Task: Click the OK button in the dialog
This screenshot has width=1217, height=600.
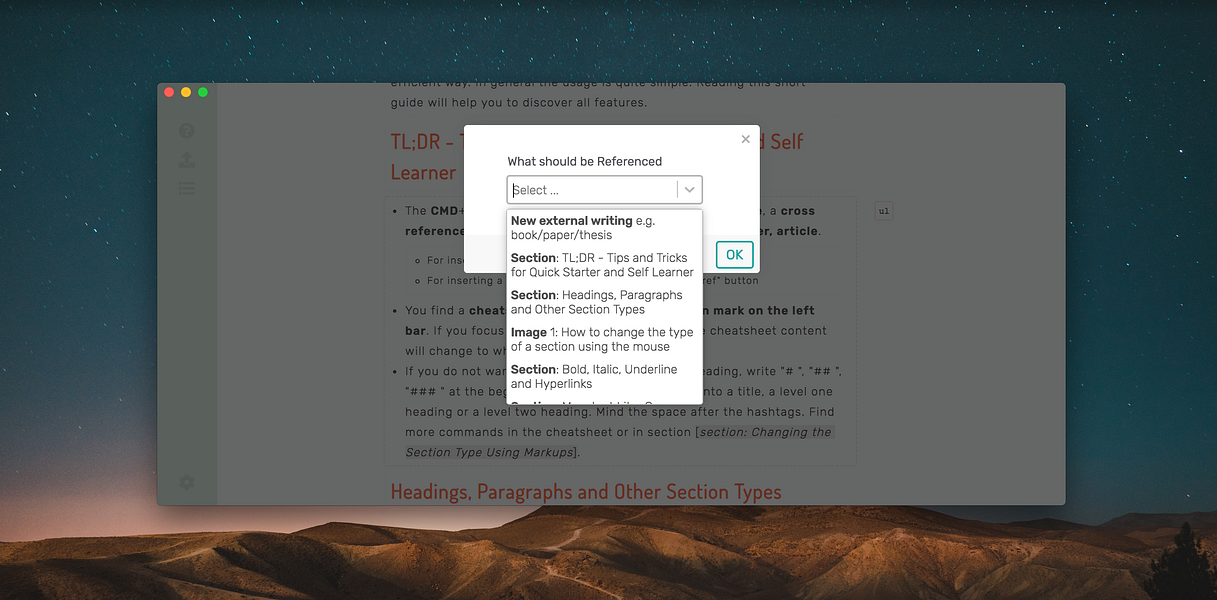Action: (x=734, y=255)
